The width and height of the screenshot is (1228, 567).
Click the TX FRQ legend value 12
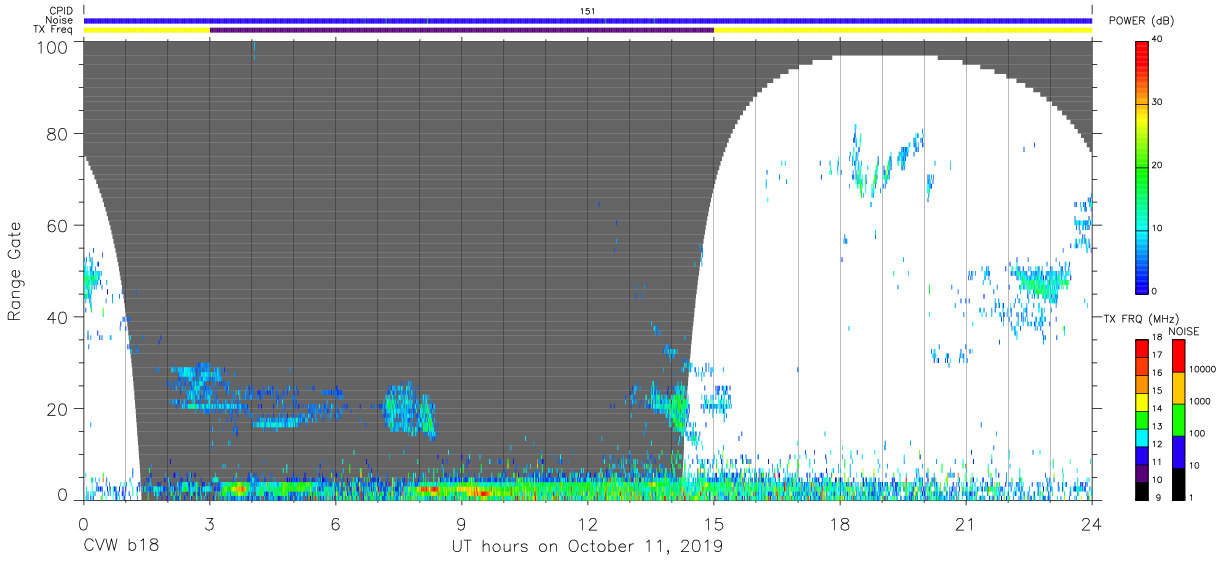pyautogui.click(x=1155, y=445)
